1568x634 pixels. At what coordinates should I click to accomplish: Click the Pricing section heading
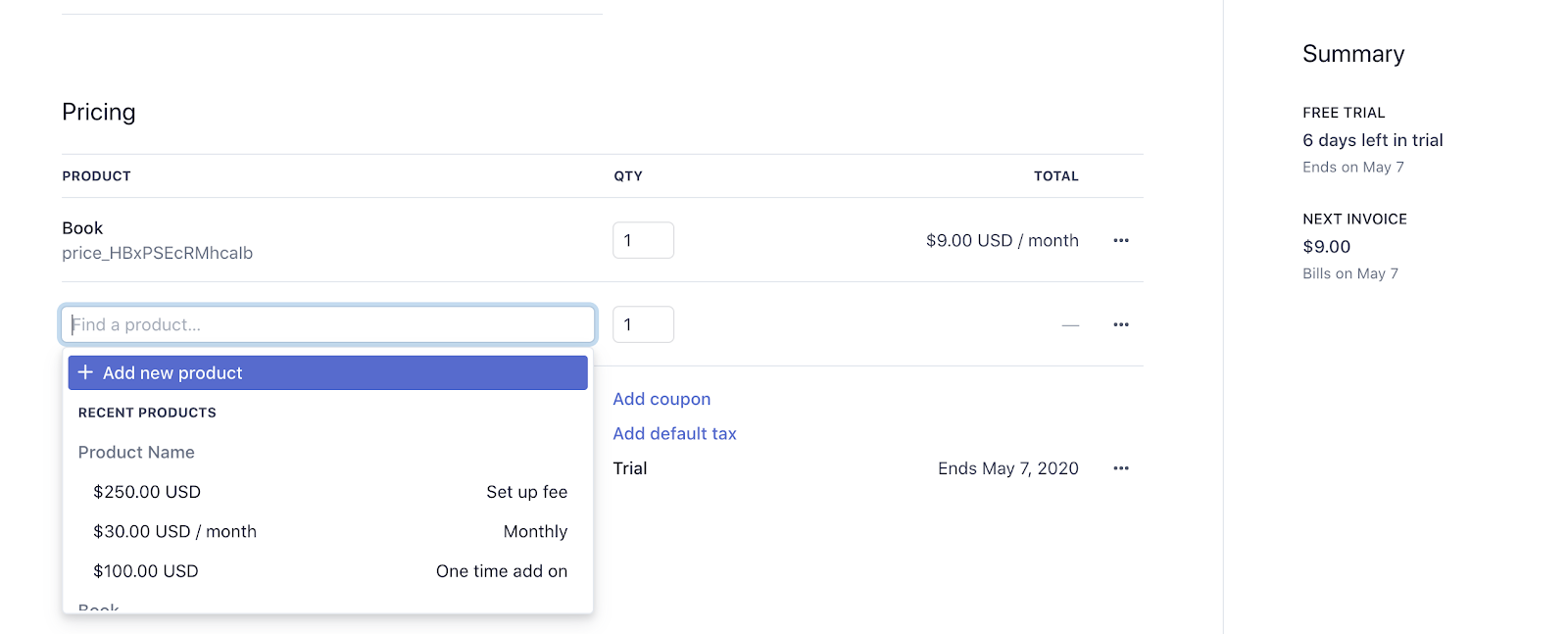99,112
